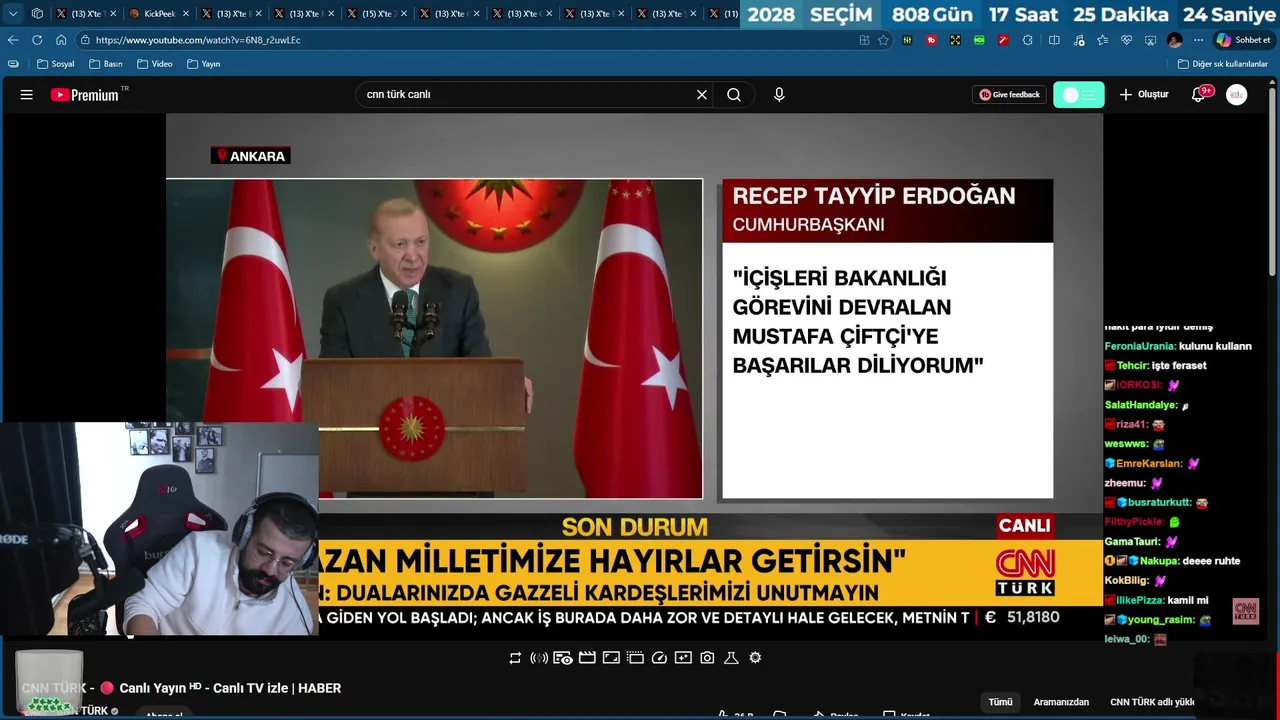Click chat username young_rasim

[1161, 620]
